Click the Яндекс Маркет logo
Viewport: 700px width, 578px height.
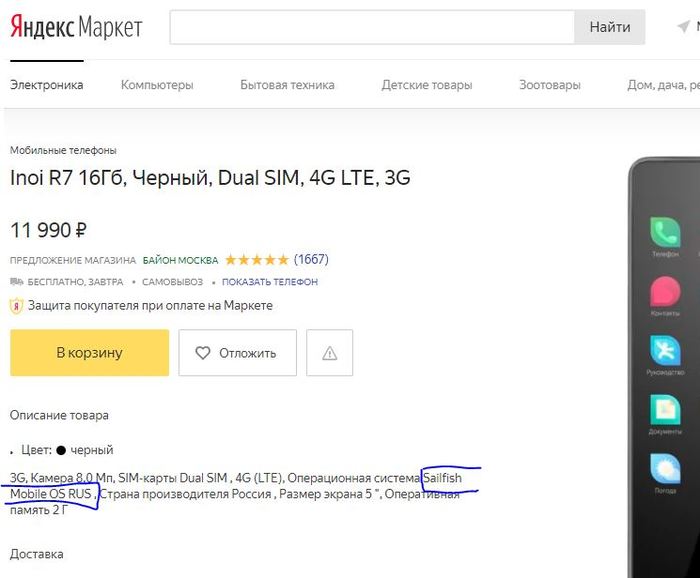[76, 27]
